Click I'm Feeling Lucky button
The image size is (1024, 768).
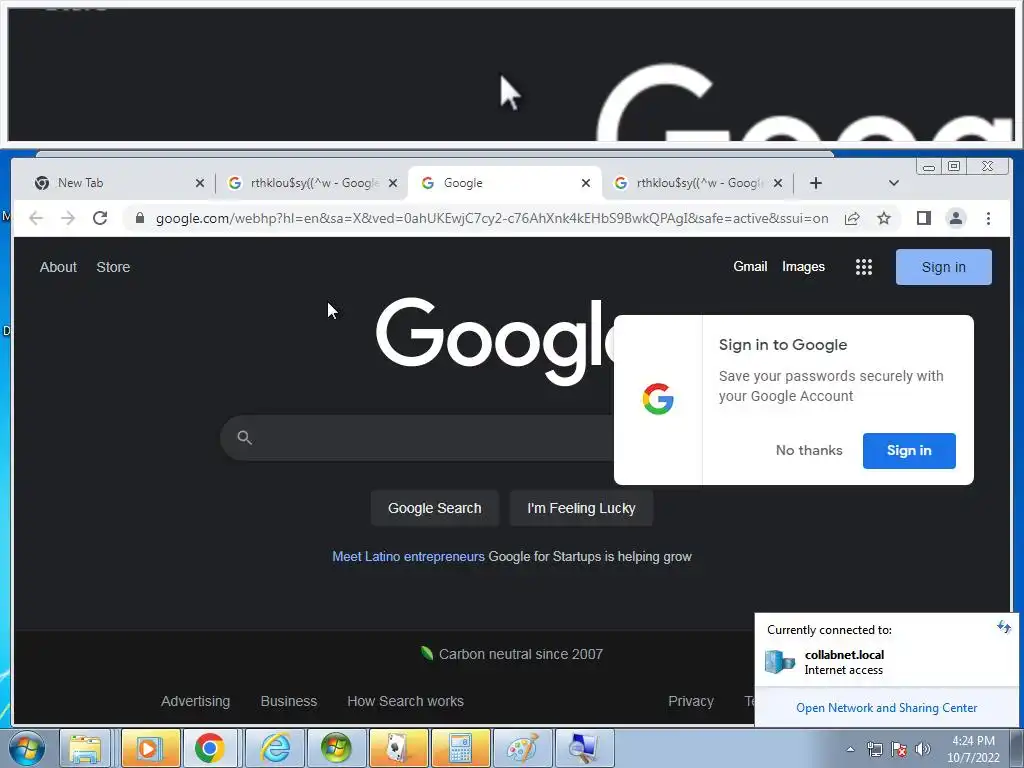coord(581,508)
